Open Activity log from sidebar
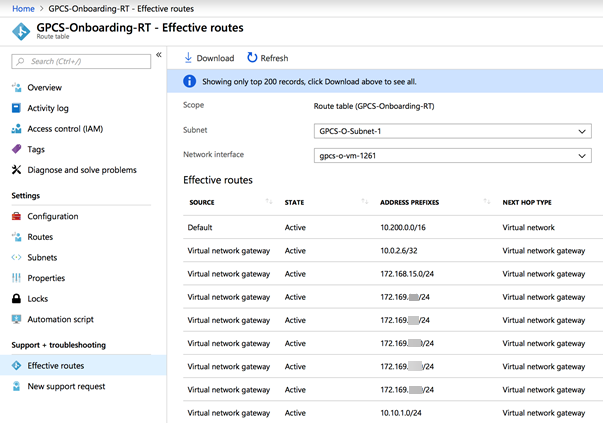The image size is (603, 423). pyautogui.click(x=48, y=108)
